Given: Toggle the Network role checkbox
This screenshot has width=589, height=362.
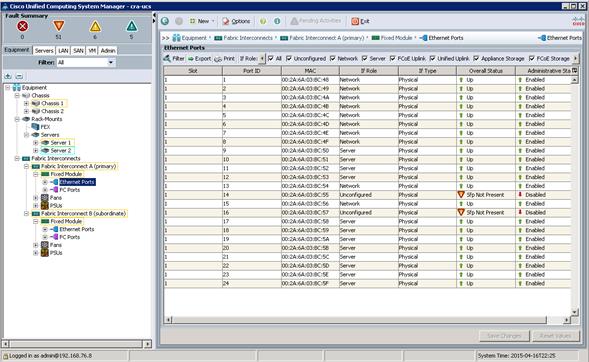Looking at the screenshot, I should tap(332, 59).
